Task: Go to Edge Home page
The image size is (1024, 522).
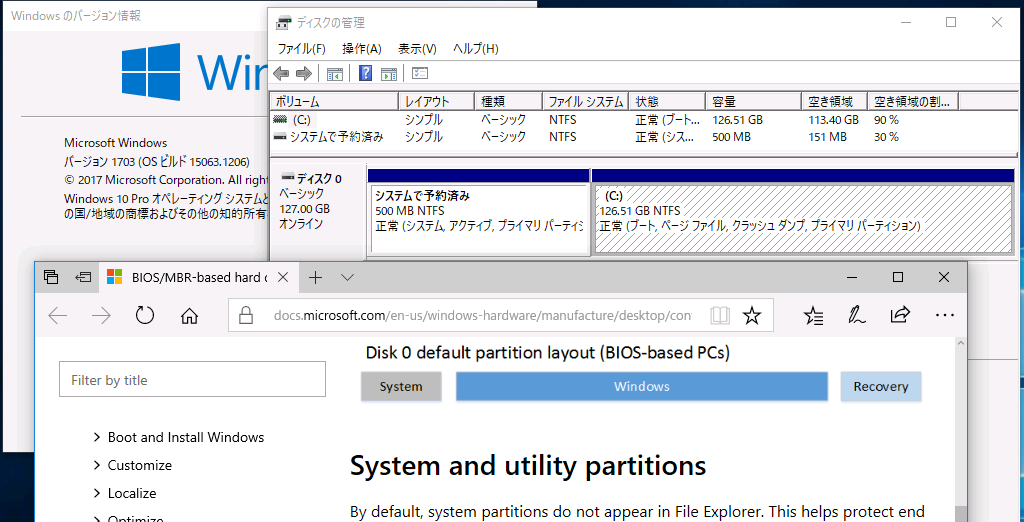Action: 189,316
